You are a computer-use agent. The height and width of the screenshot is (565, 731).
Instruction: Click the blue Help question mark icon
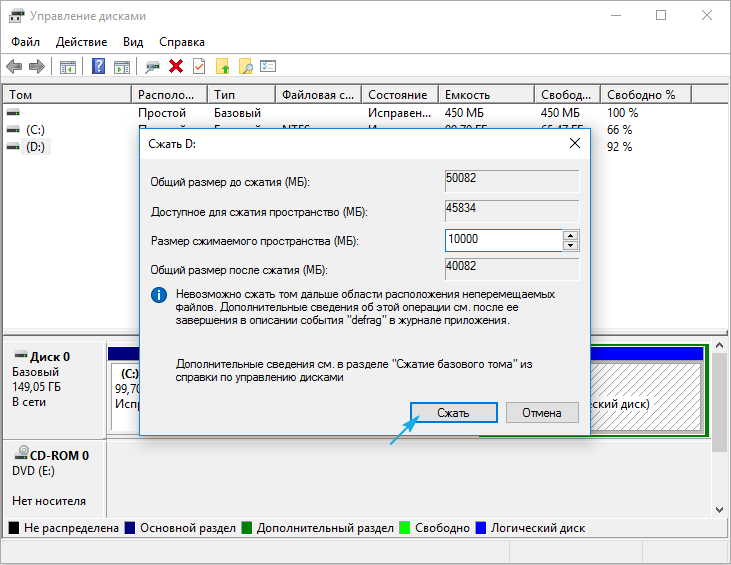99,67
